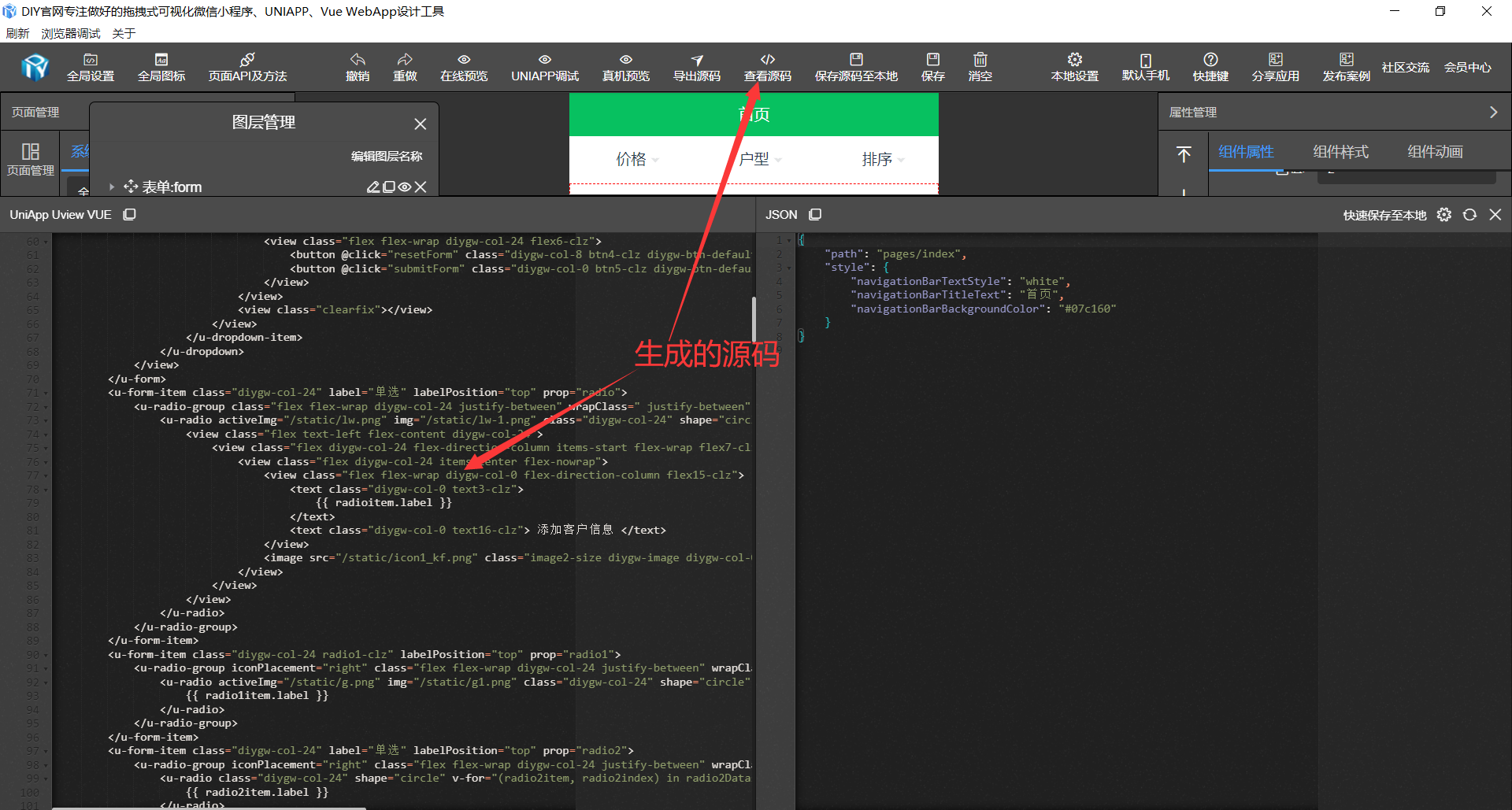Click code text 添加客户信息

click(575, 530)
